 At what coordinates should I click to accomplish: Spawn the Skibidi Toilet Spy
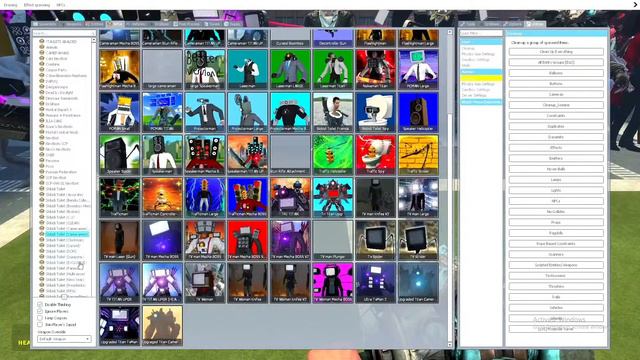pos(376,112)
